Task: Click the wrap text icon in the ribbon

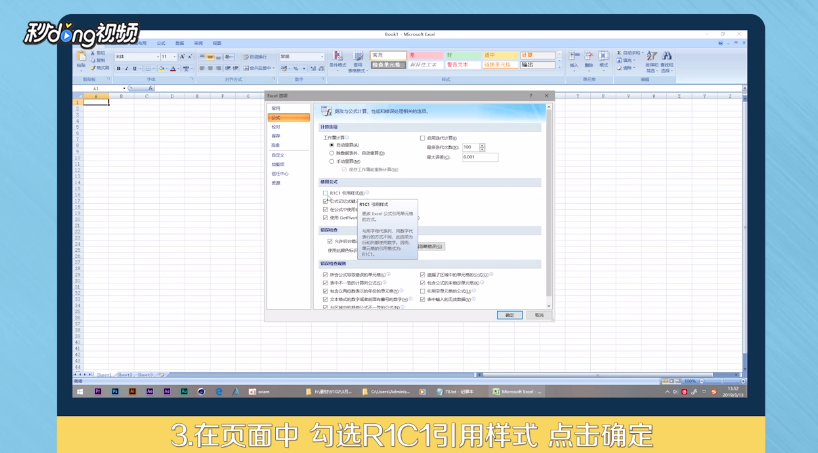Action: (x=246, y=56)
